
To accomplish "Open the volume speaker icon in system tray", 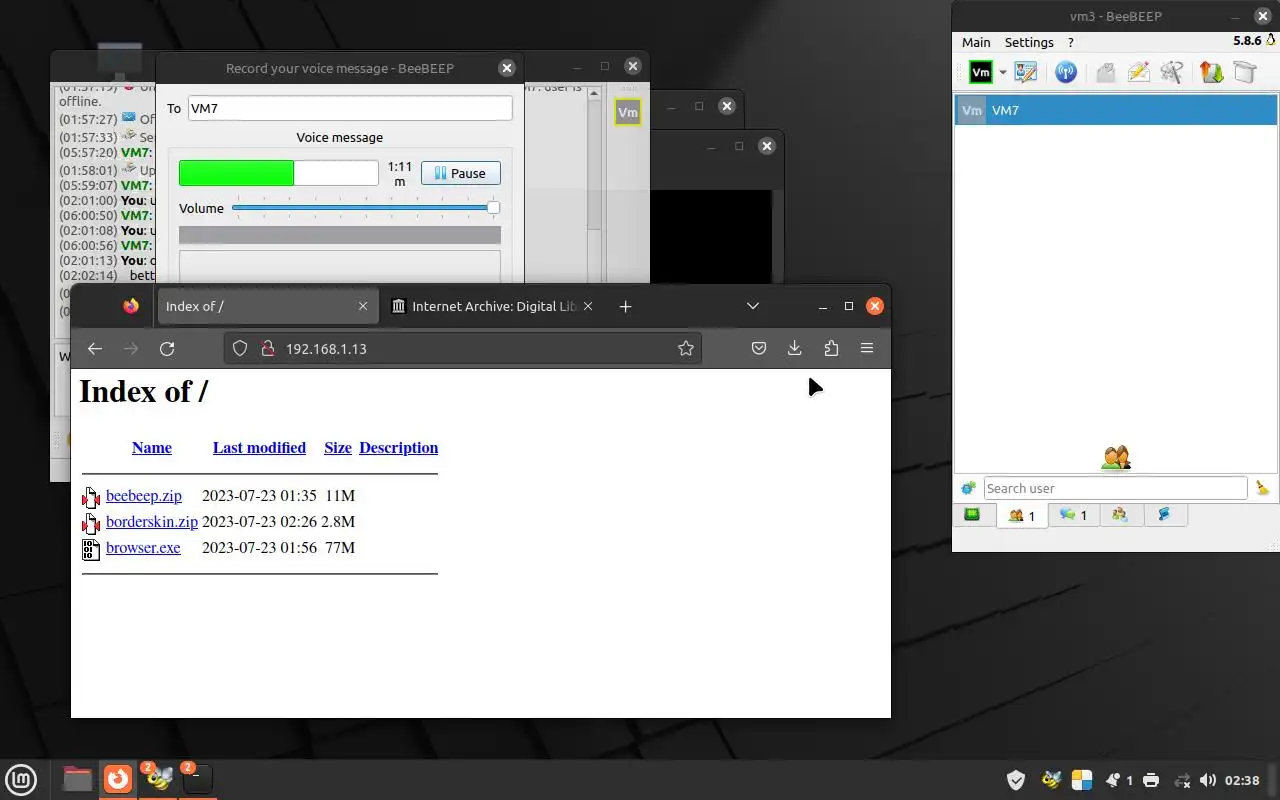I will click(x=1208, y=780).
